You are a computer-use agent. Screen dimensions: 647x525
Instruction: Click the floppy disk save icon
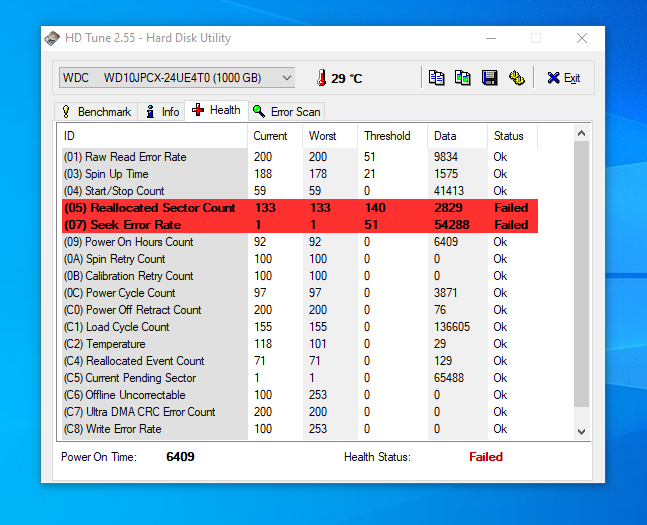click(x=489, y=78)
